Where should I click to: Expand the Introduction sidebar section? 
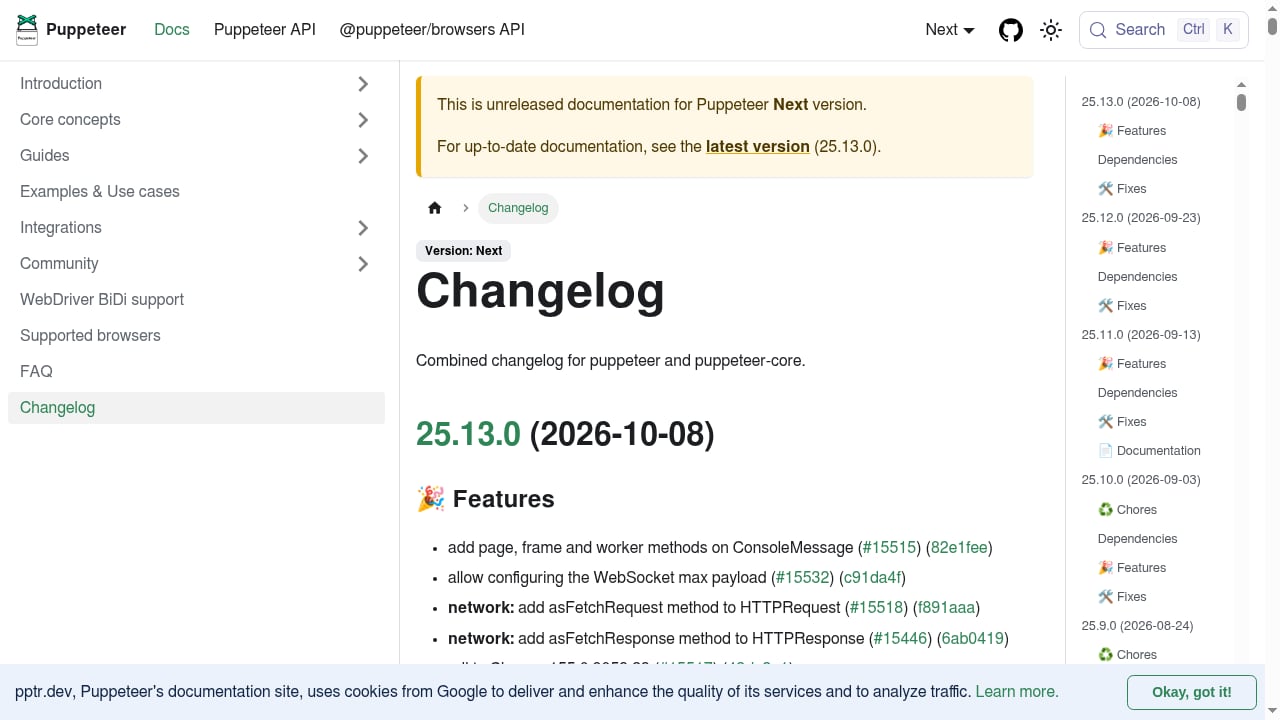coord(363,84)
